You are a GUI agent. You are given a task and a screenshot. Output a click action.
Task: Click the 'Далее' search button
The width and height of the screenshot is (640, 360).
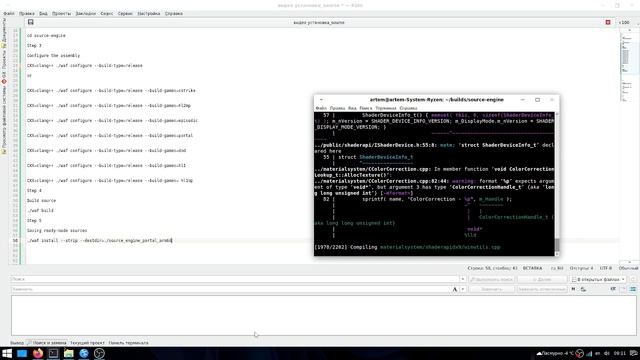pos(542,279)
